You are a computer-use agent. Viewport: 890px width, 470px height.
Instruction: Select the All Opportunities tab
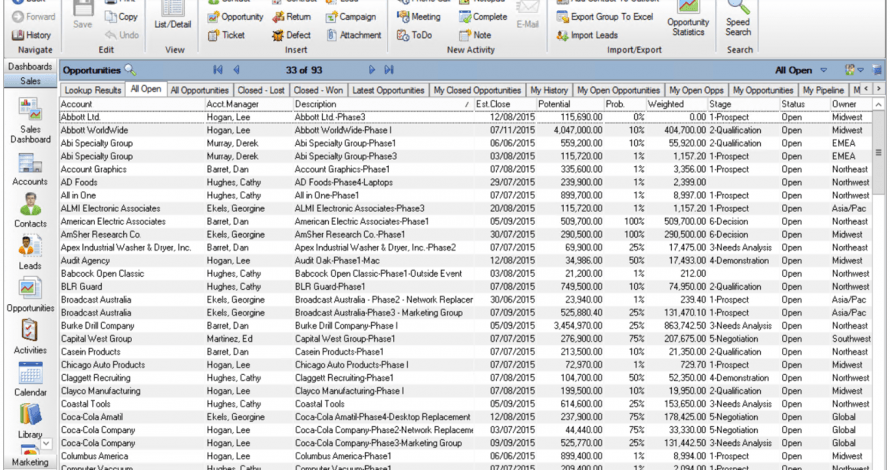click(x=199, y=90)
